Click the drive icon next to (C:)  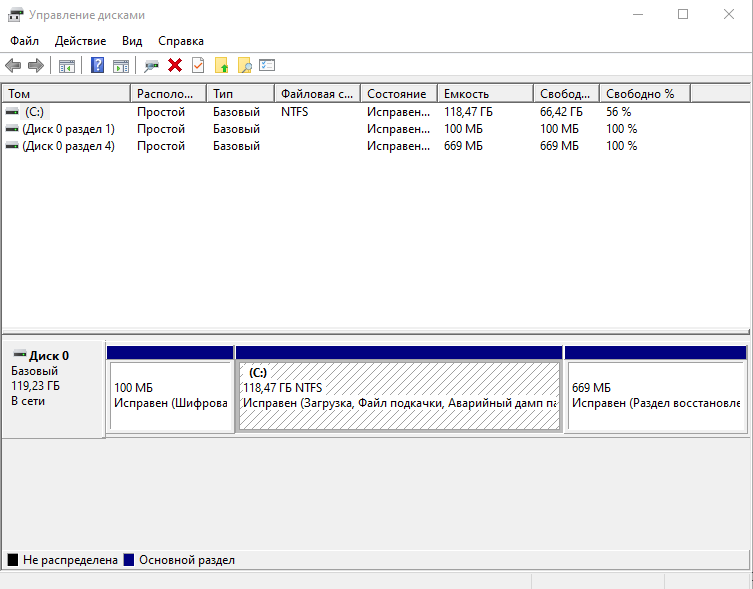point(12,111)
